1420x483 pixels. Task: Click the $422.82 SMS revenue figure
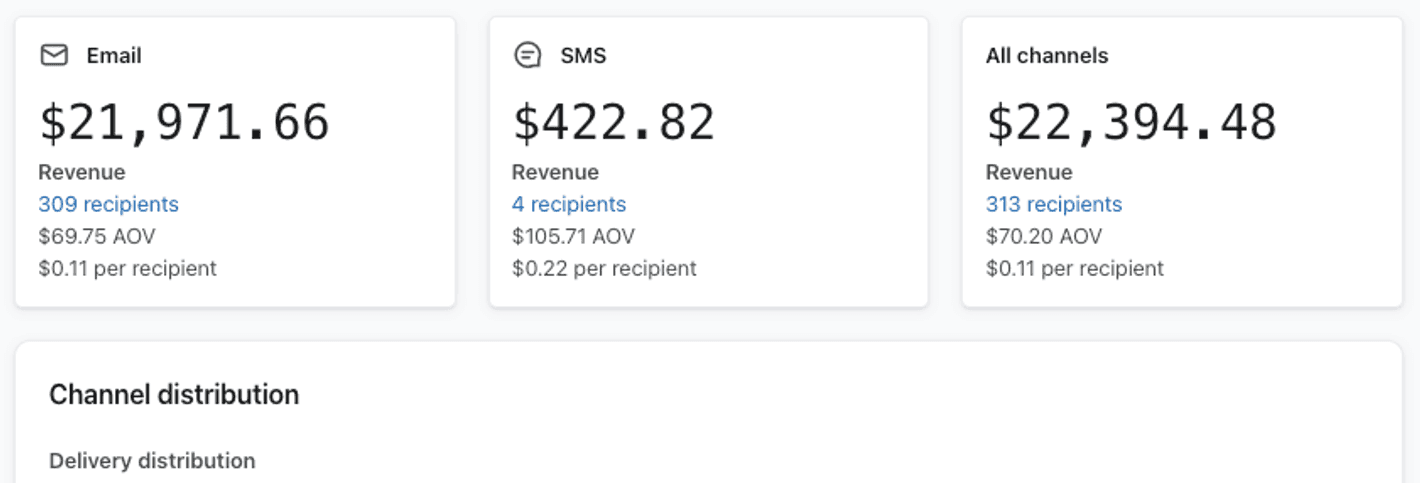click(614, 122)
